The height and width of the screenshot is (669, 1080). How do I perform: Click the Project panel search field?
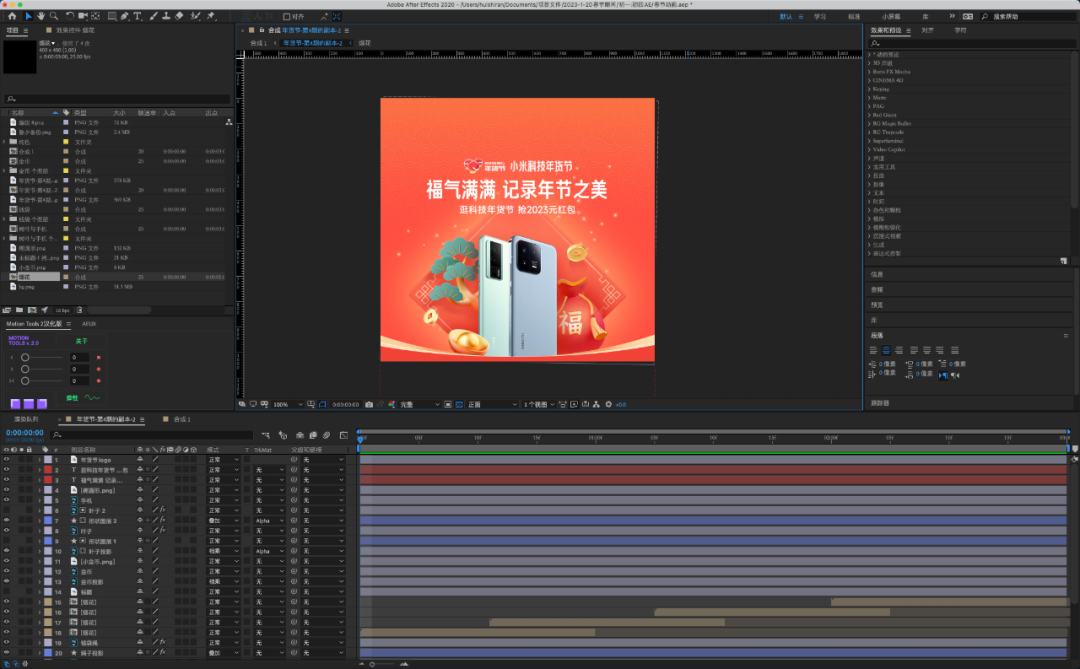click(x=118, y=99)
